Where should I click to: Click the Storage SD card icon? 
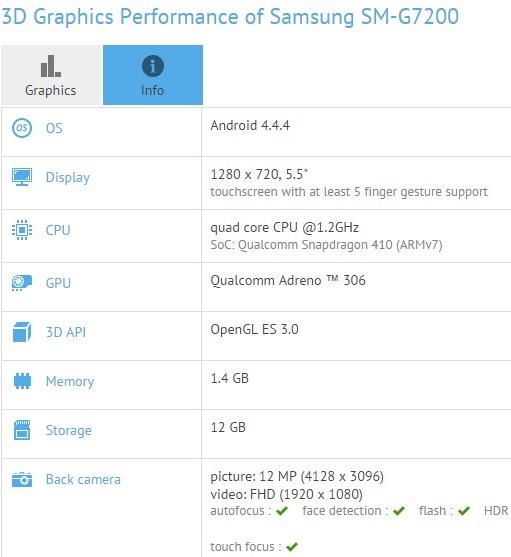click(22, 430)
